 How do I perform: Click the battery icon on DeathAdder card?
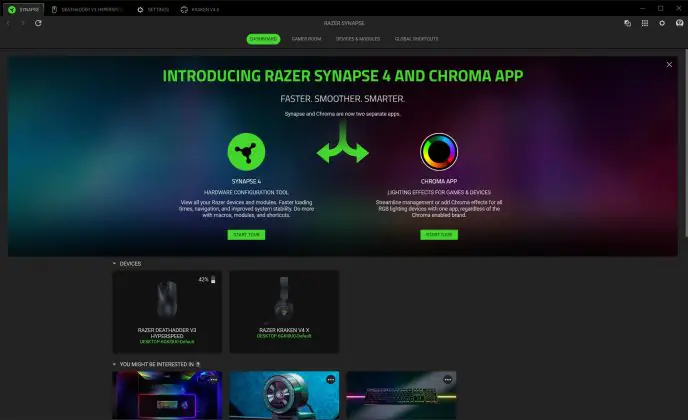coord(213,280)
